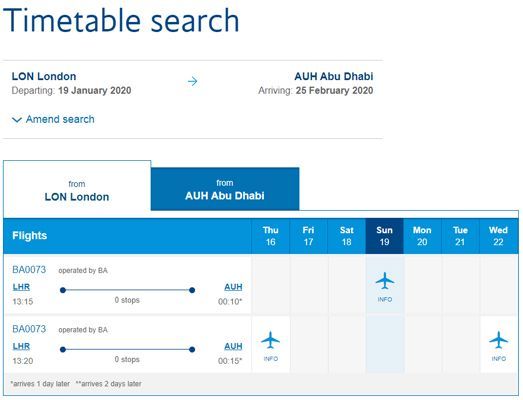Click the Thursday 16 flight plane icon
Screen dimensions: 523x400
tap(271, 340)
